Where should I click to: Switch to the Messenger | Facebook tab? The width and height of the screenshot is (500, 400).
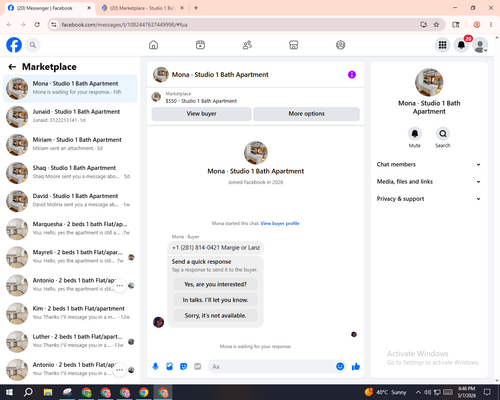click(49, 8)
